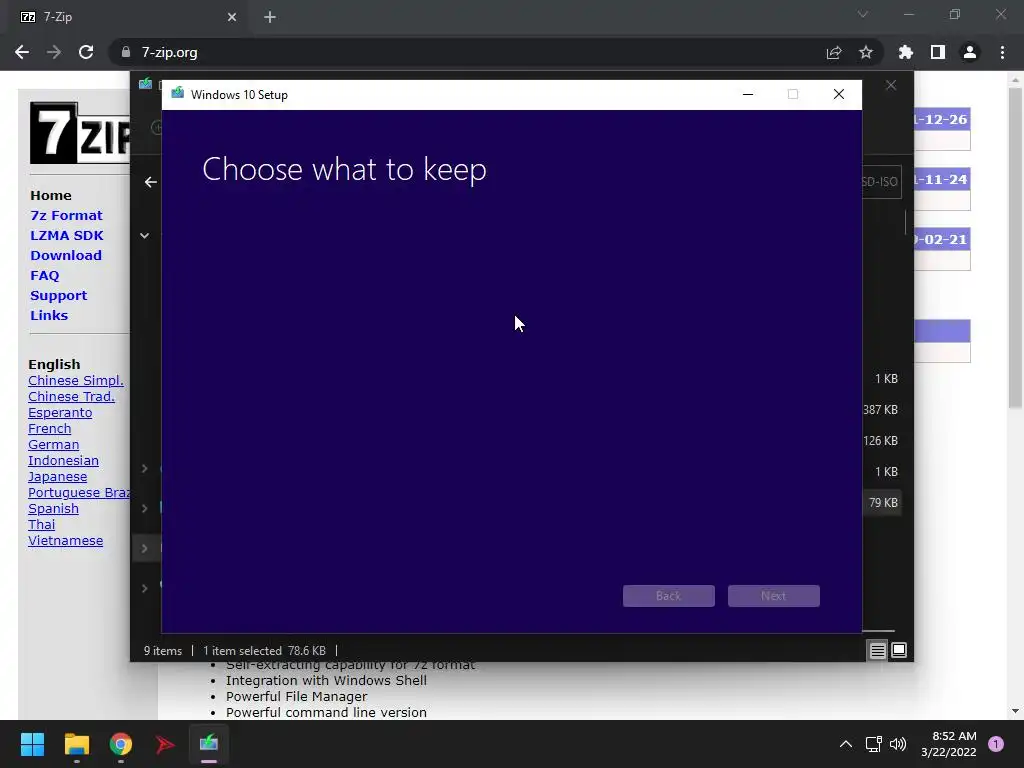Open volume control tray icon

point(899,744)
